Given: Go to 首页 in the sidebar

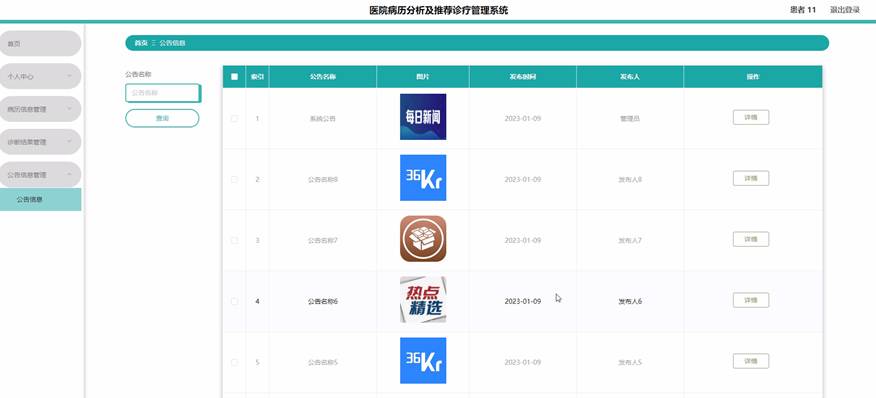Looking at the screenshot, I should click(x=40, y=44).
